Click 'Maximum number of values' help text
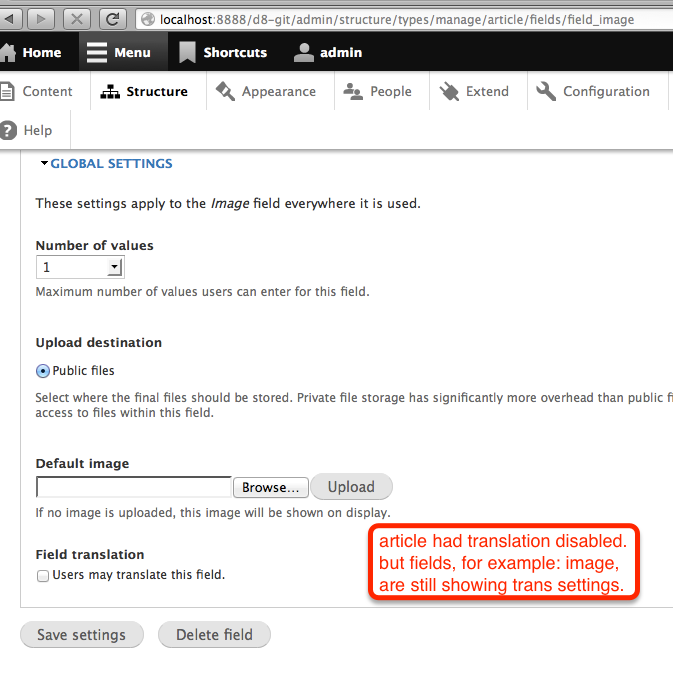This screenshot has width=673, height=675. click(x=202, y=292)
